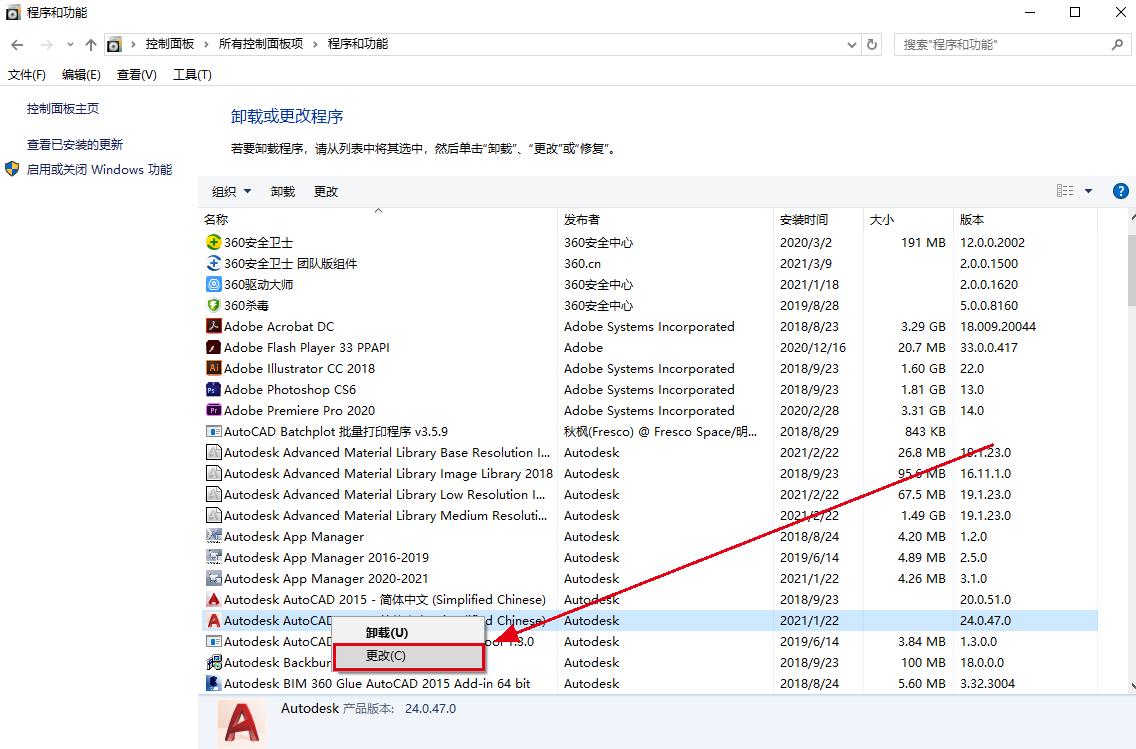Choose 更改(C) from the context menu
Screen dimensions: 1136x749
pos(409,656)
